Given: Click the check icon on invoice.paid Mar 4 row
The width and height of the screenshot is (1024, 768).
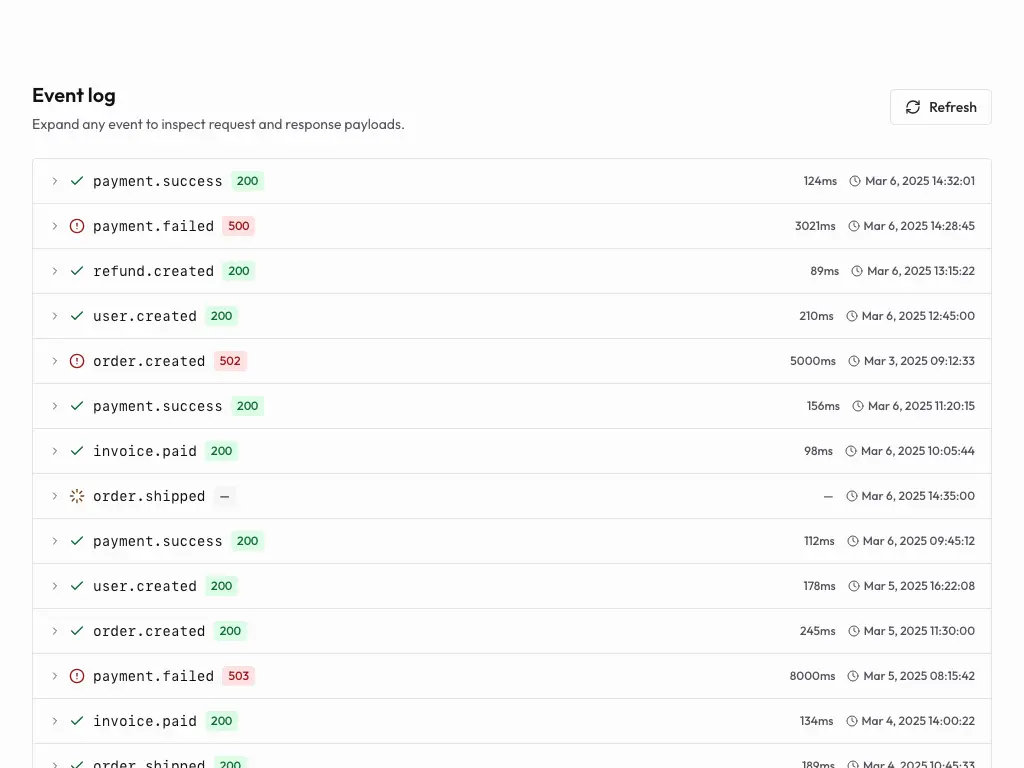Looking at the screenshot, I should click(x=77, y=721).
